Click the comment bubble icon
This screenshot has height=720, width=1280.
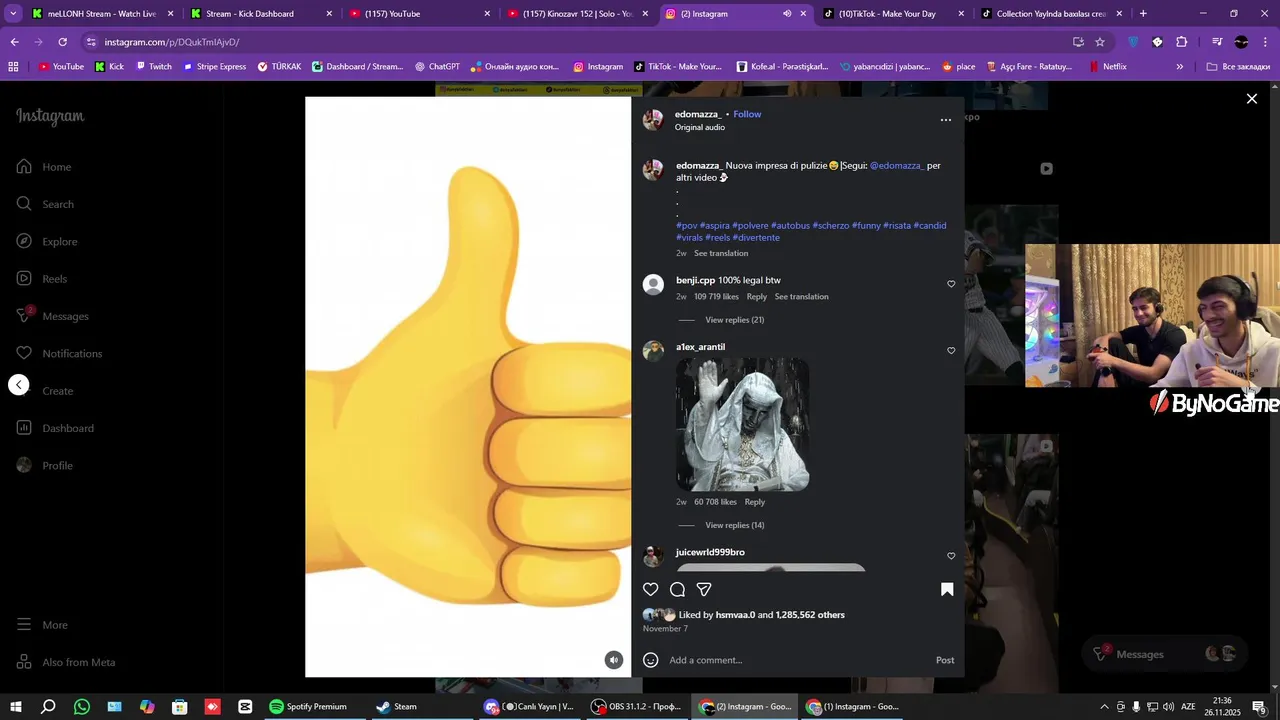point(677,589)
